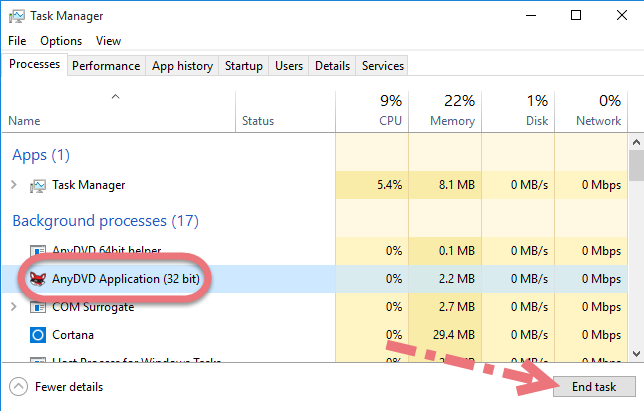644x411 pixels.
Task: Collapse view with Fewer details arrow icon
Action: [x=18, y=387]
